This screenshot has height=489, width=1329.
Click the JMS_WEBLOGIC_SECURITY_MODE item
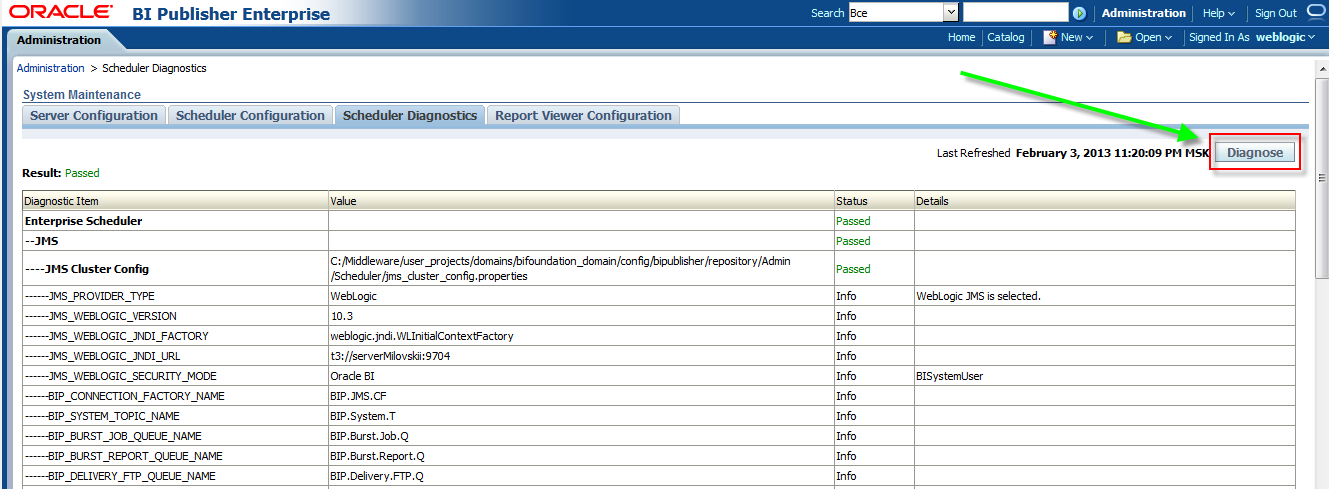tap(121, 376)
